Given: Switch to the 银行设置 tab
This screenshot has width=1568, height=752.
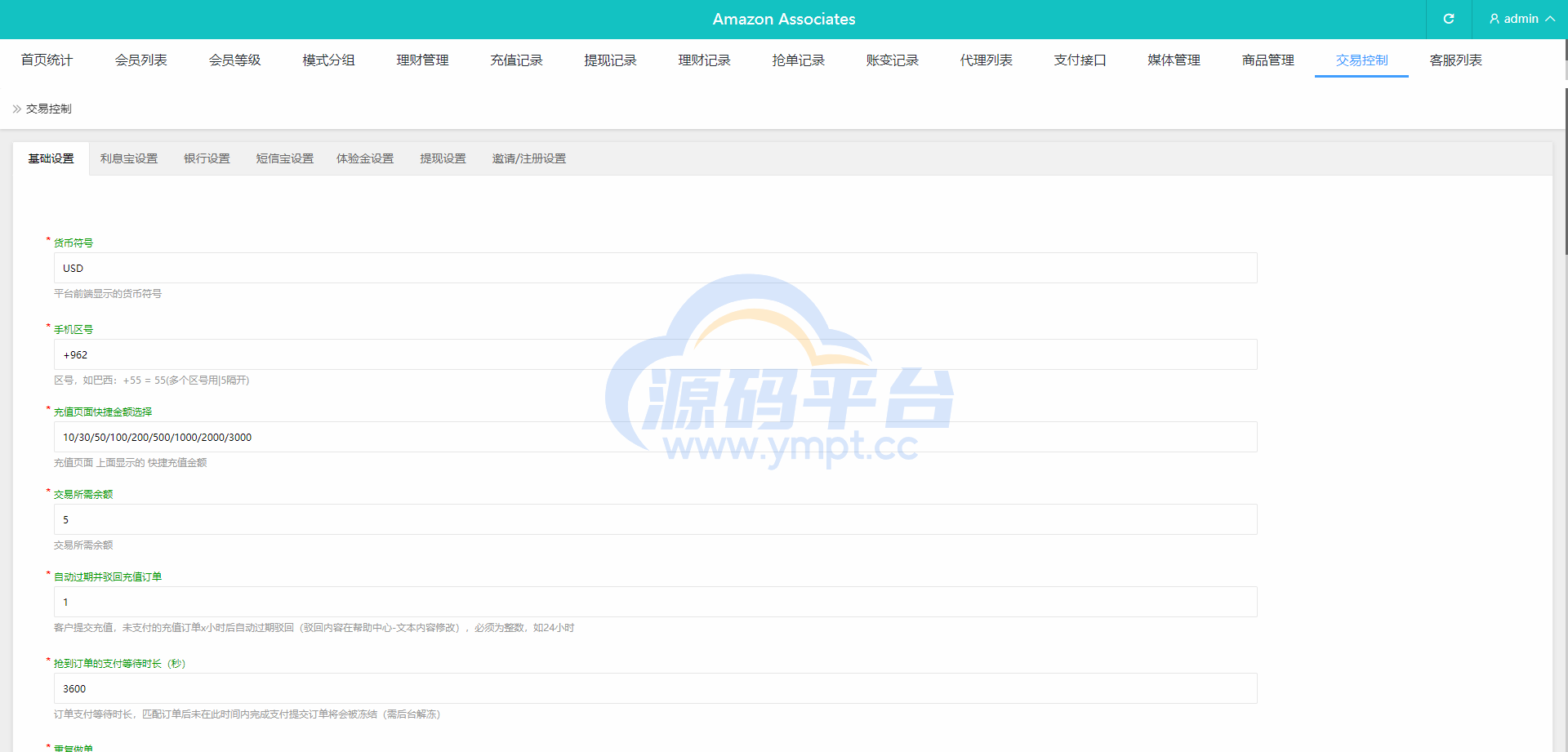Looking at the screenshot, I should (x=207, y=158).
